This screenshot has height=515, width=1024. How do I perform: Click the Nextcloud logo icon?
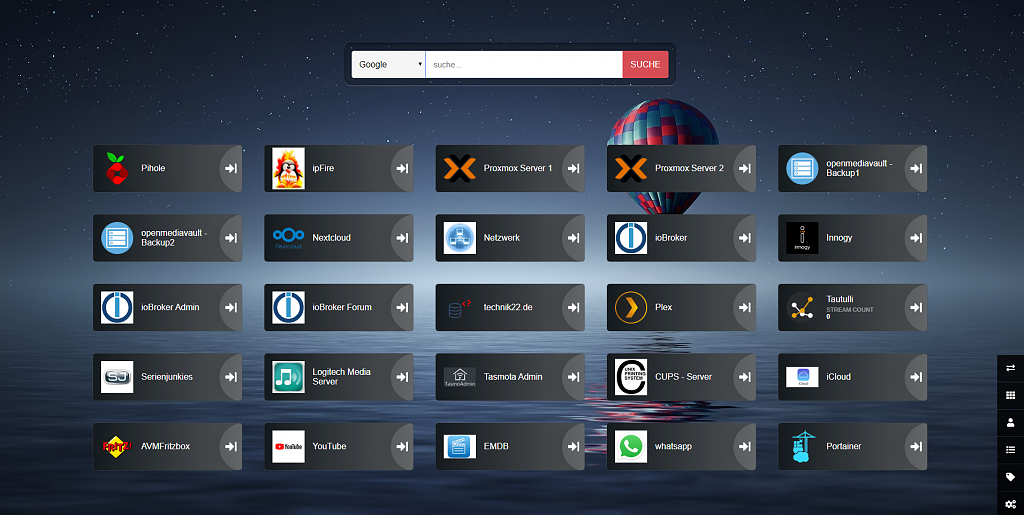coord(288,238)
